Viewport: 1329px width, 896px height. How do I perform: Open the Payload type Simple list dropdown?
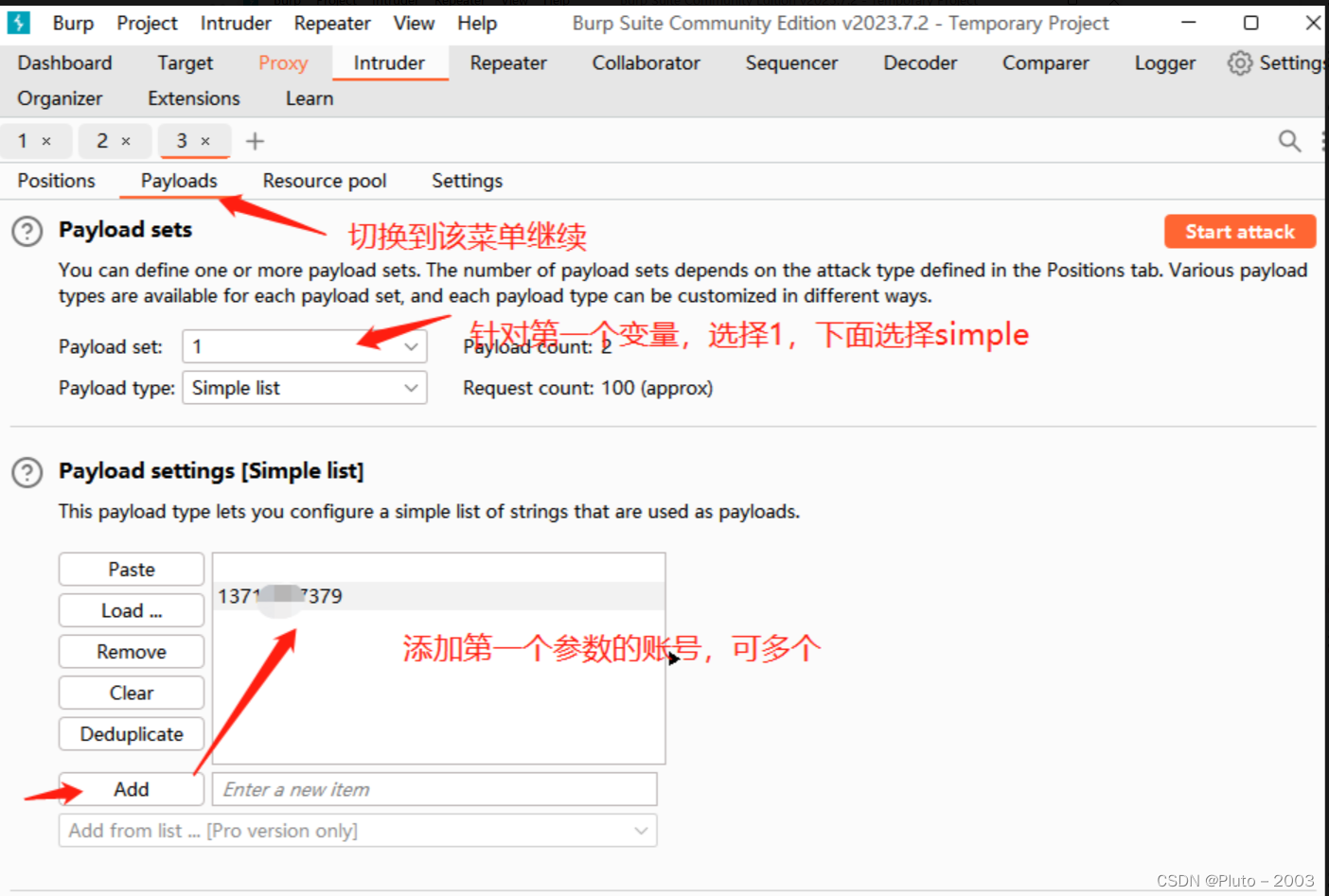[304, 388]
